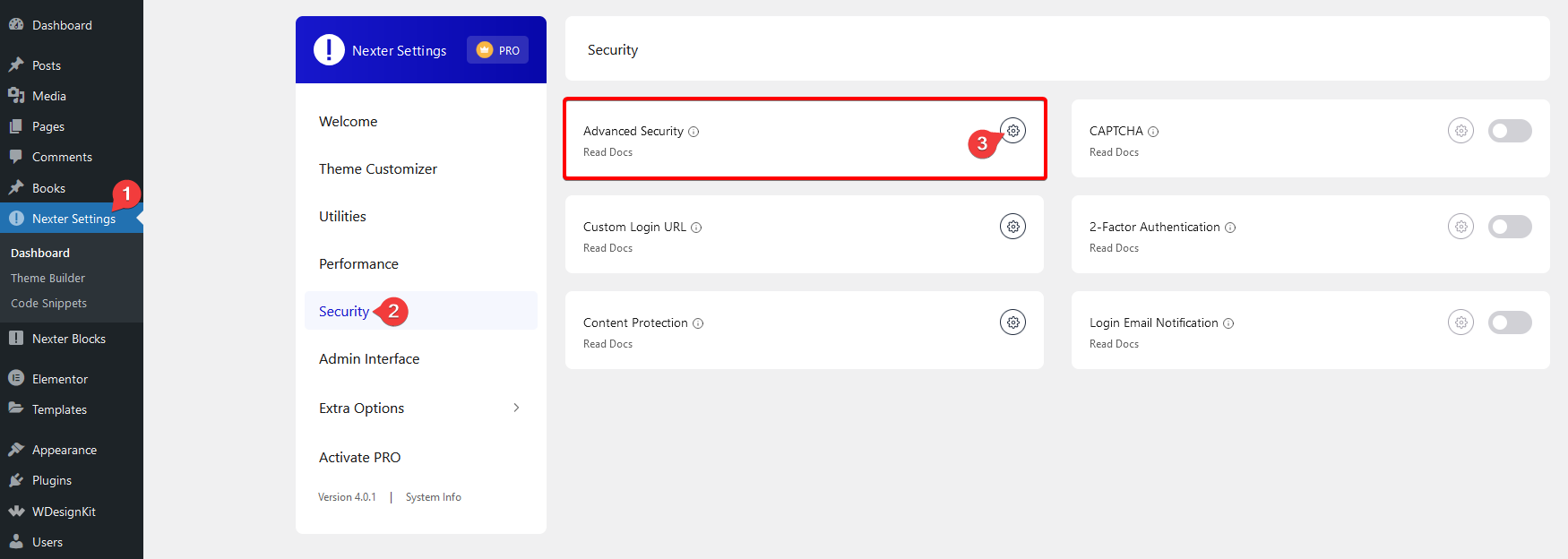
Task: Click info icon beside Custom Login URL
Action: pos(696,228)
